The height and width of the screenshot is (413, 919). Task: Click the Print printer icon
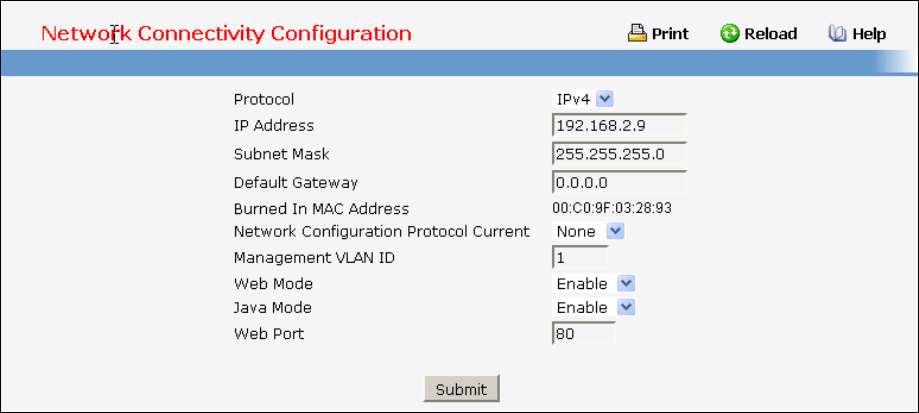(637, 34)
